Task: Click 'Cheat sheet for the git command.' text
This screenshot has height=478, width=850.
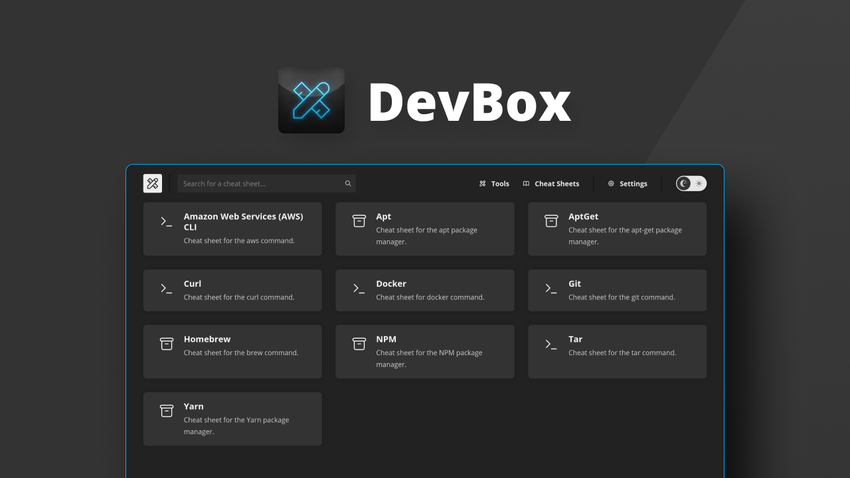Action: click(x=622, y=297)
